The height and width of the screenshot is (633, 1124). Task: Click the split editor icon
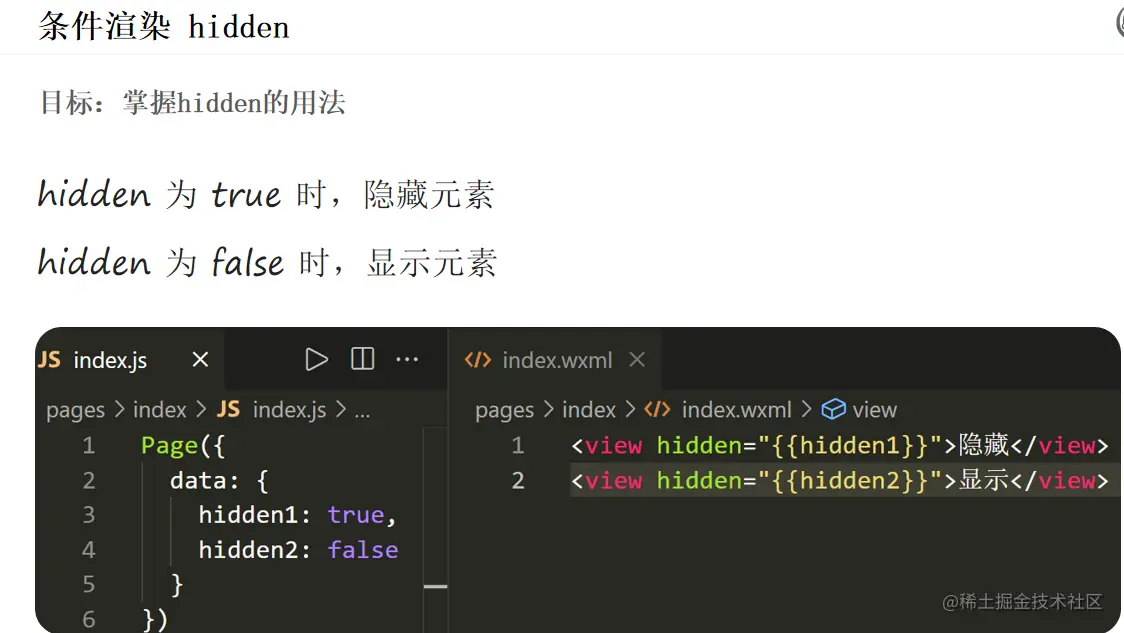click(x=363, y=359)
